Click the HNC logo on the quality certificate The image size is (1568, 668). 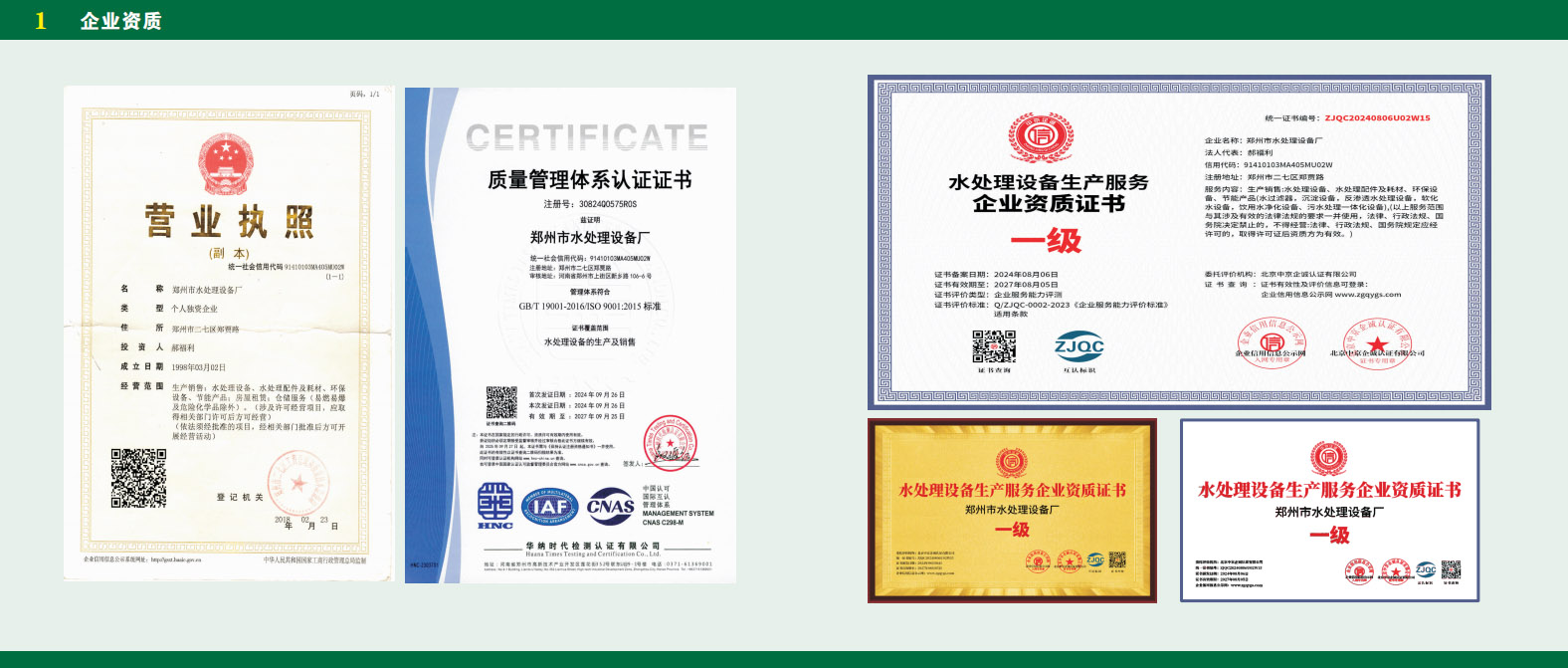click(x=494, y=506)
